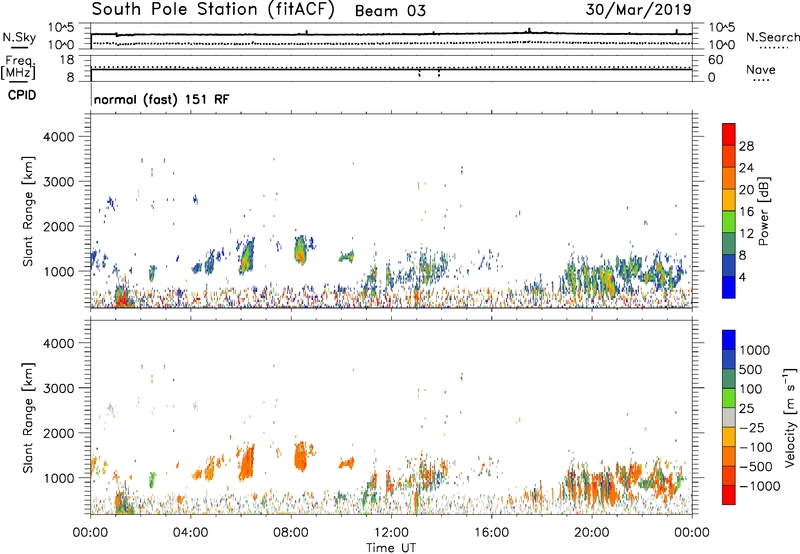Screen dimensions: 800x554
Task: Click the 'N.Sky' legend label
Action: click(x=19, y=37)
